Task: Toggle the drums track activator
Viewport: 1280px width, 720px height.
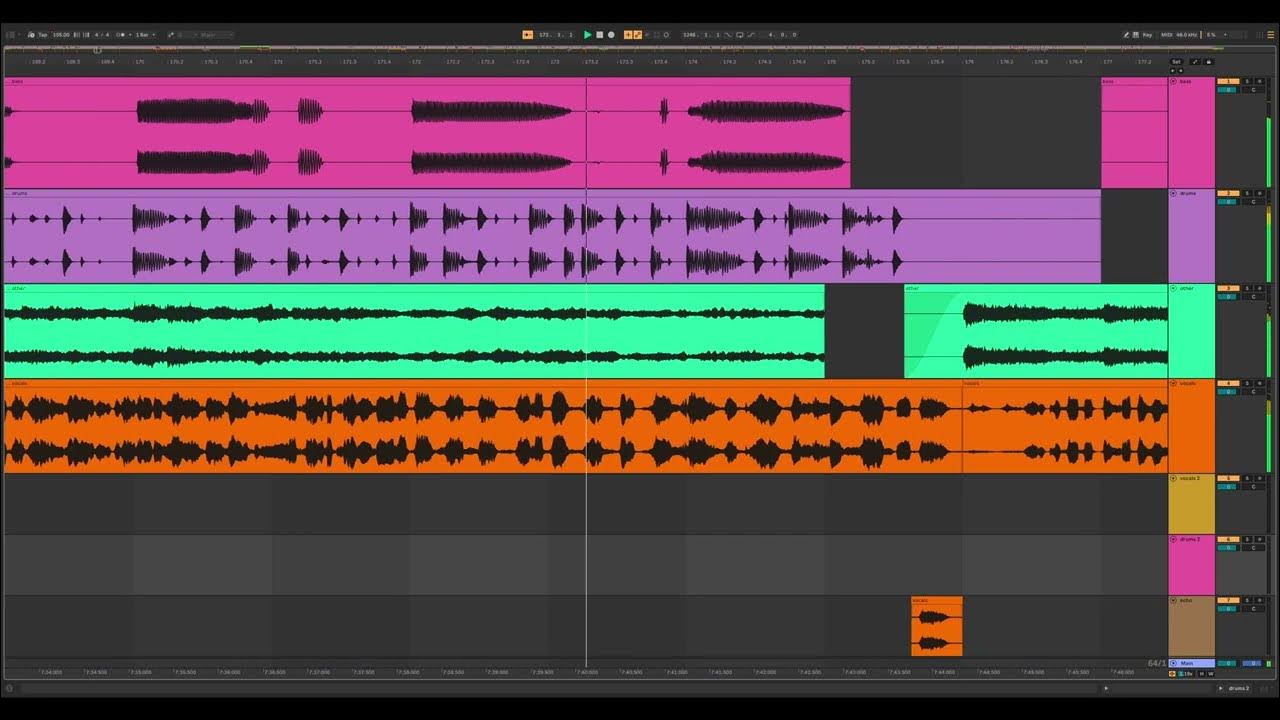Action: [x=1227, y=193]
